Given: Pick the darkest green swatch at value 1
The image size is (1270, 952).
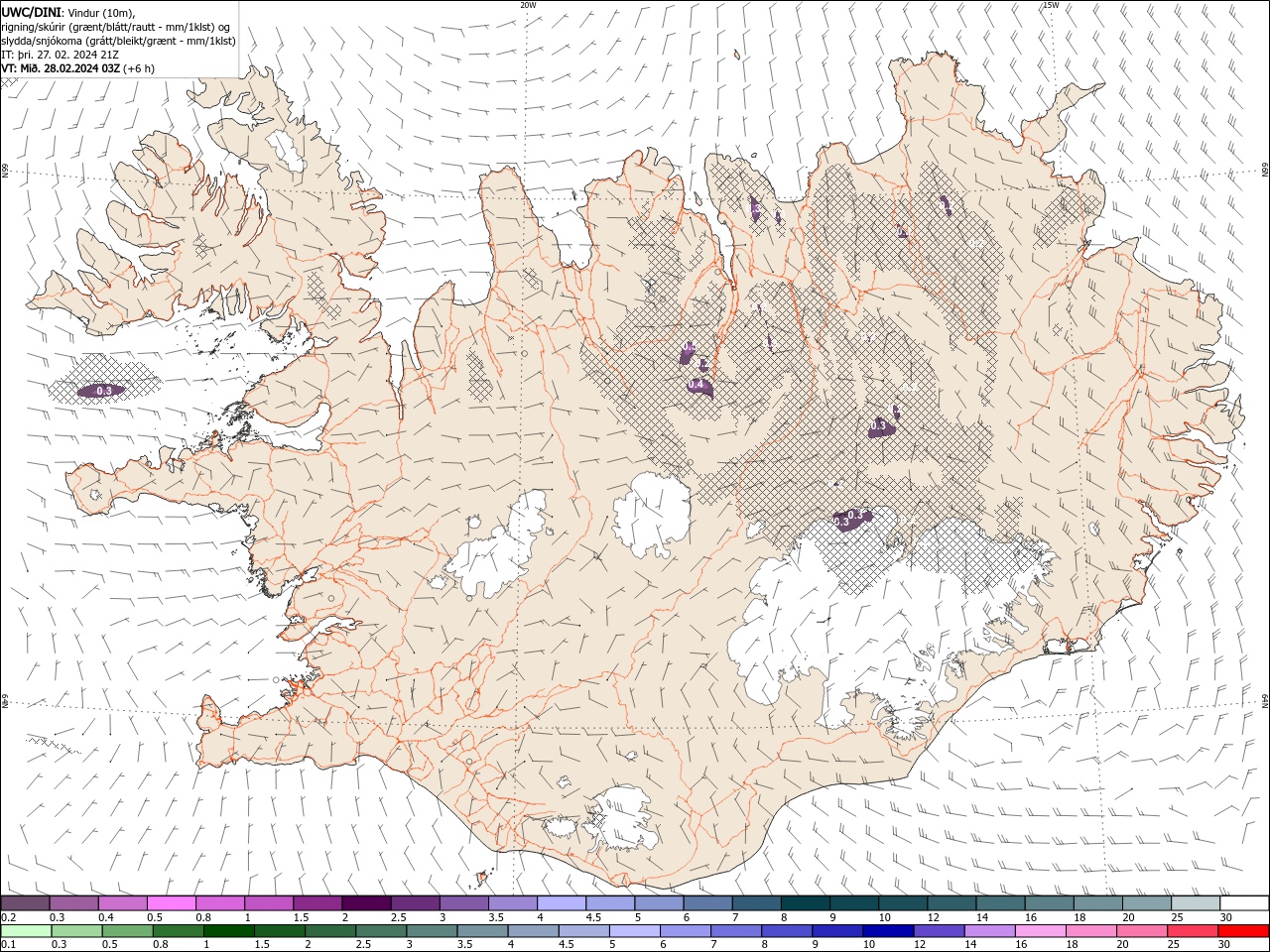Looking at the screenshot, I should (228, 931).
